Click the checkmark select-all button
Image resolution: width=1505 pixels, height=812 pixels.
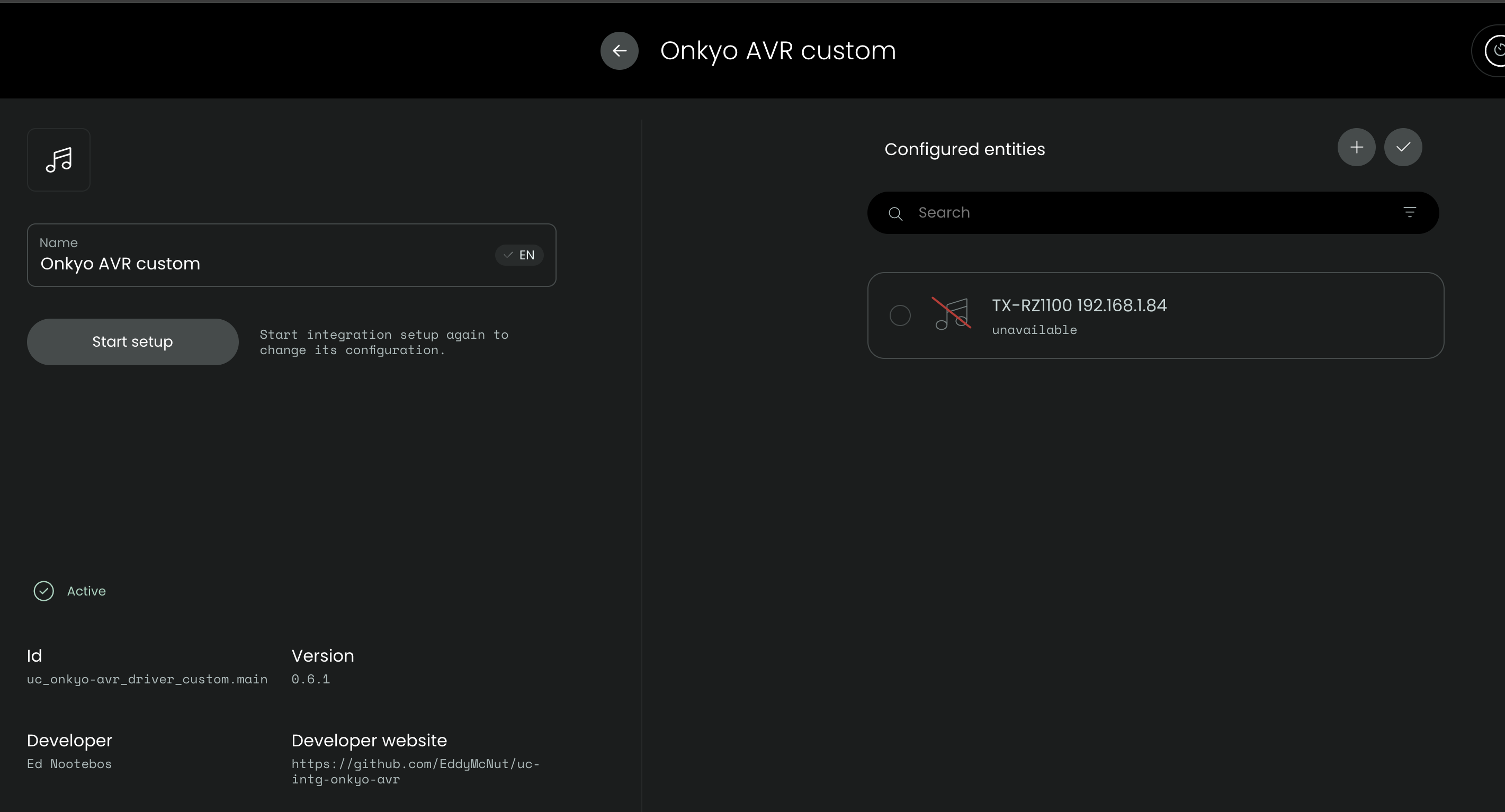[1403, 147]
